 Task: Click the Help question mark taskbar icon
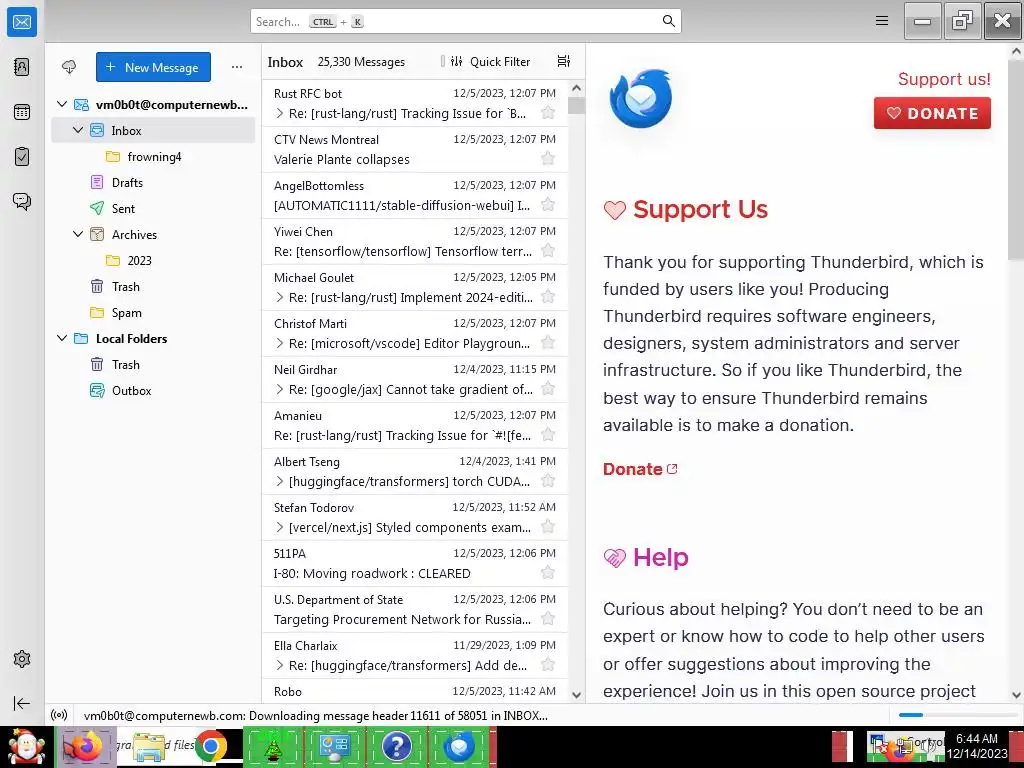396,746
